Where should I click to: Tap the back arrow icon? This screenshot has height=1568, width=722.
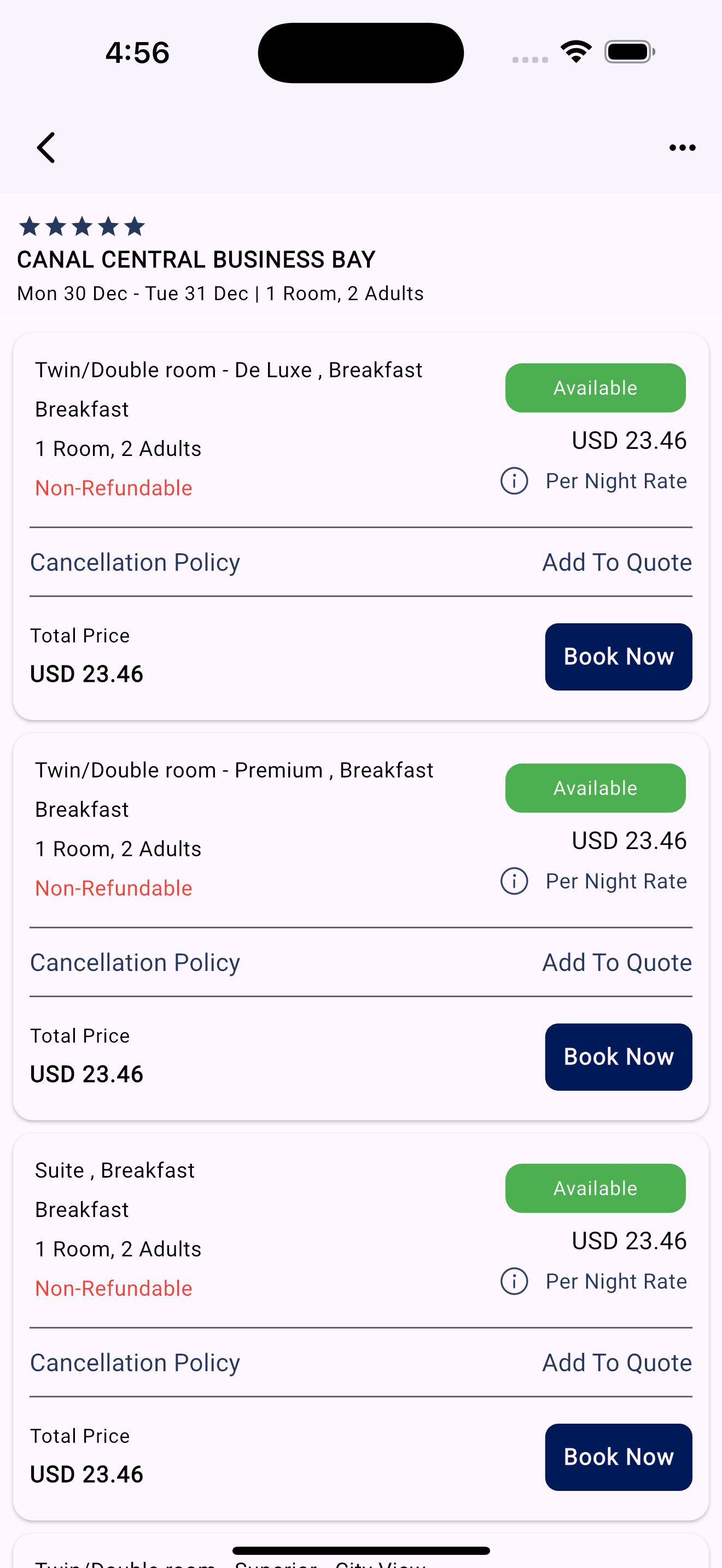pos(46,147)
